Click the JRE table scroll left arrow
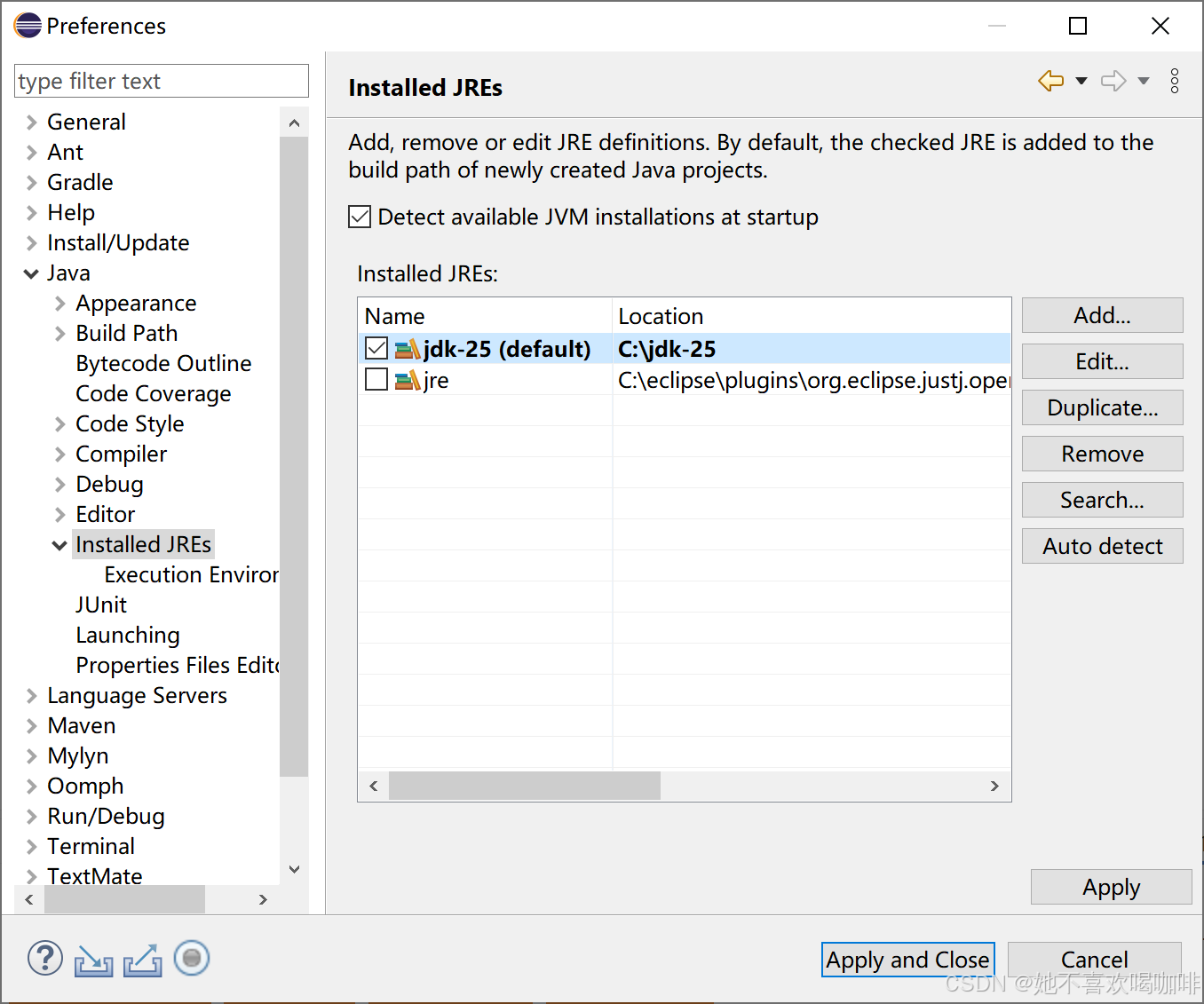This screenshot has width=1204, height=1004. [x=374, y=786]
